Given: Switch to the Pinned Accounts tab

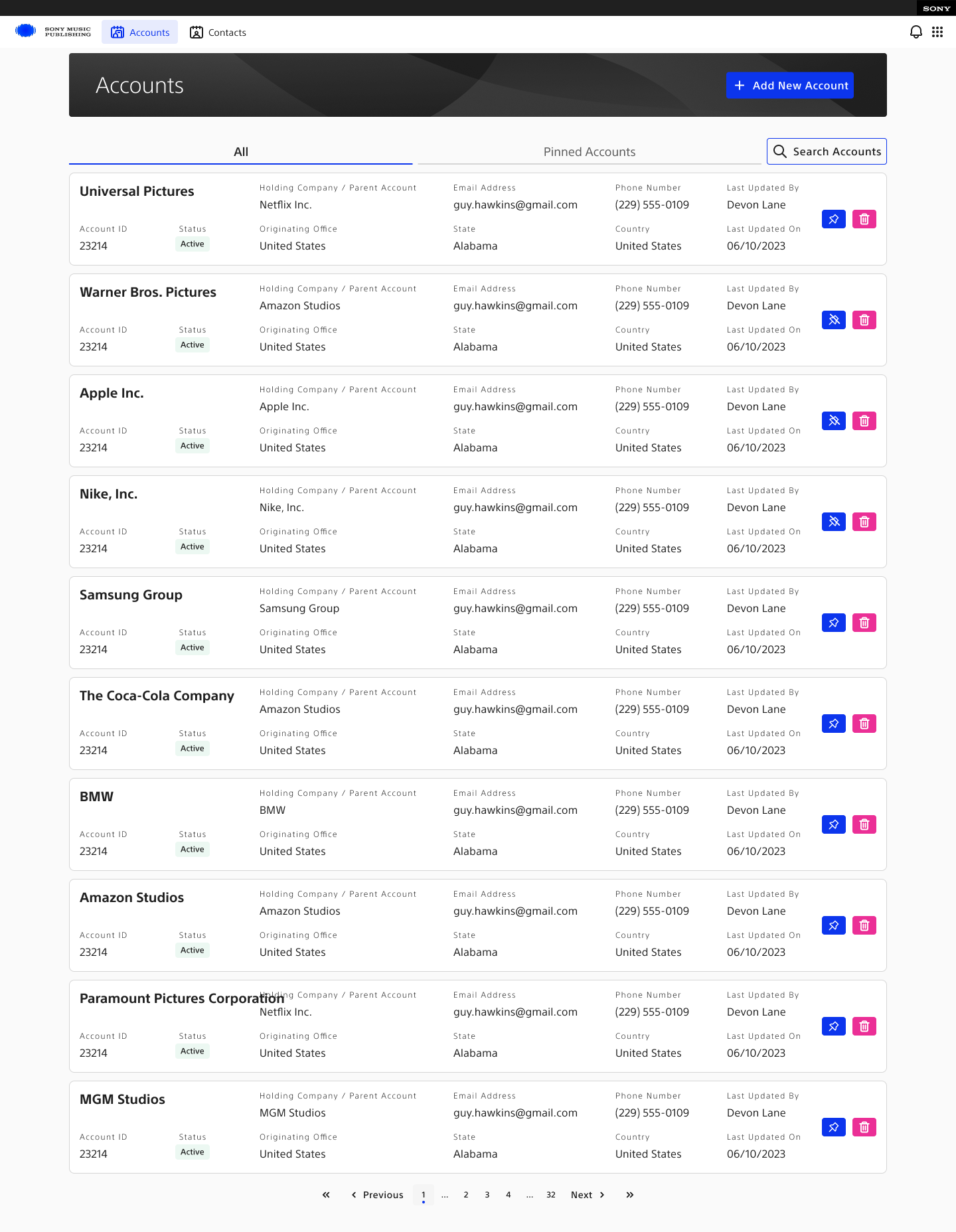Looking at the screenshot, I should coord(590,152).
